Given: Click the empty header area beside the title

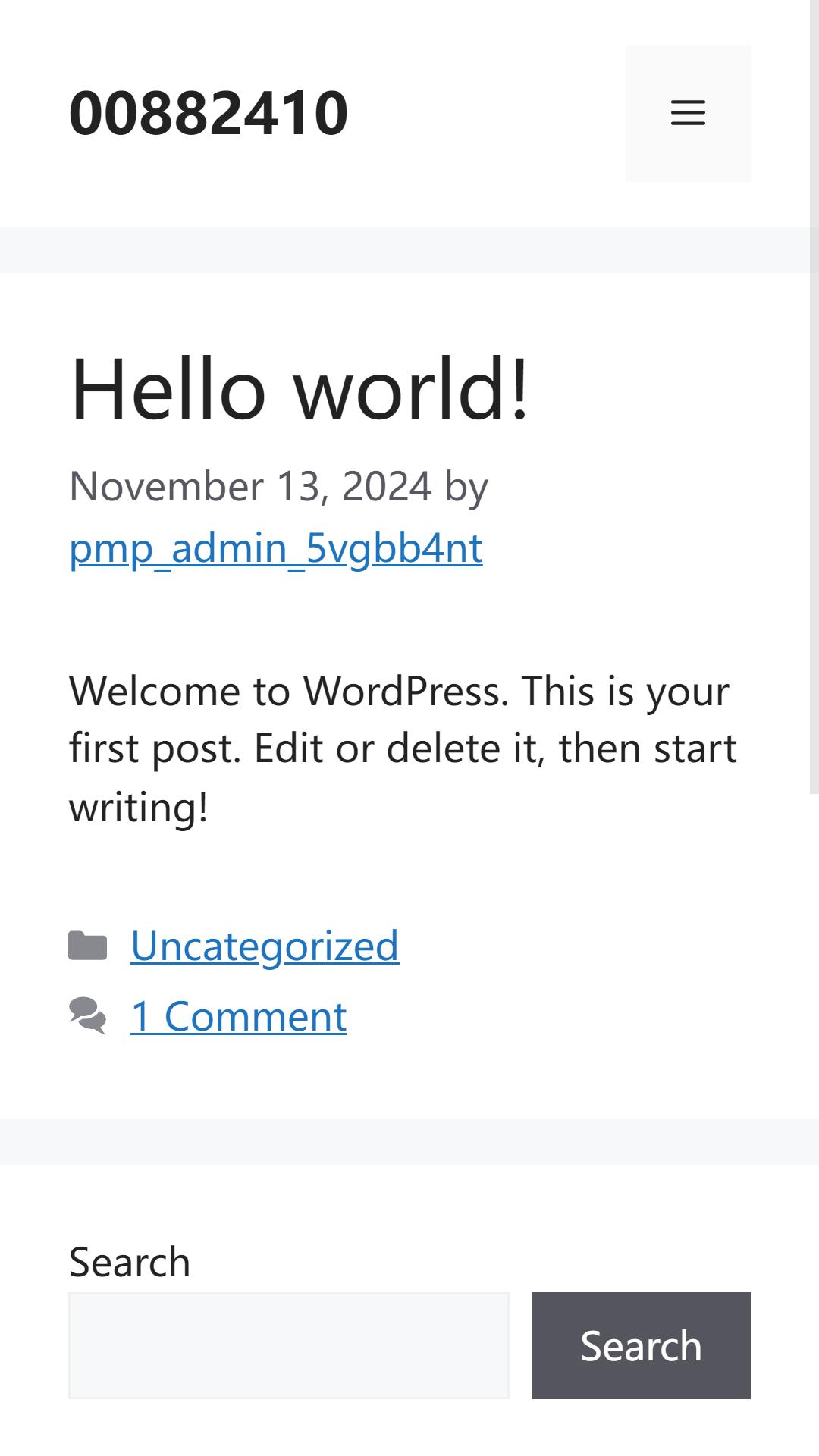Looking at the screenshot, I should 487,114.
